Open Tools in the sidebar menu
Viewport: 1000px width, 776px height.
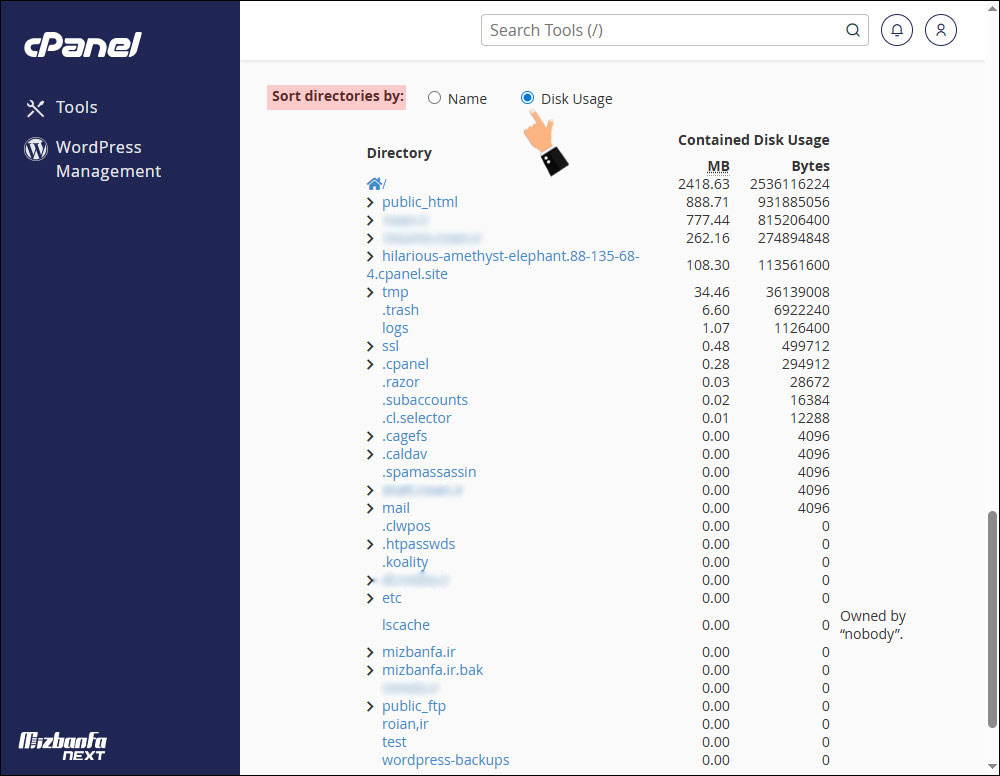point(76,107)
